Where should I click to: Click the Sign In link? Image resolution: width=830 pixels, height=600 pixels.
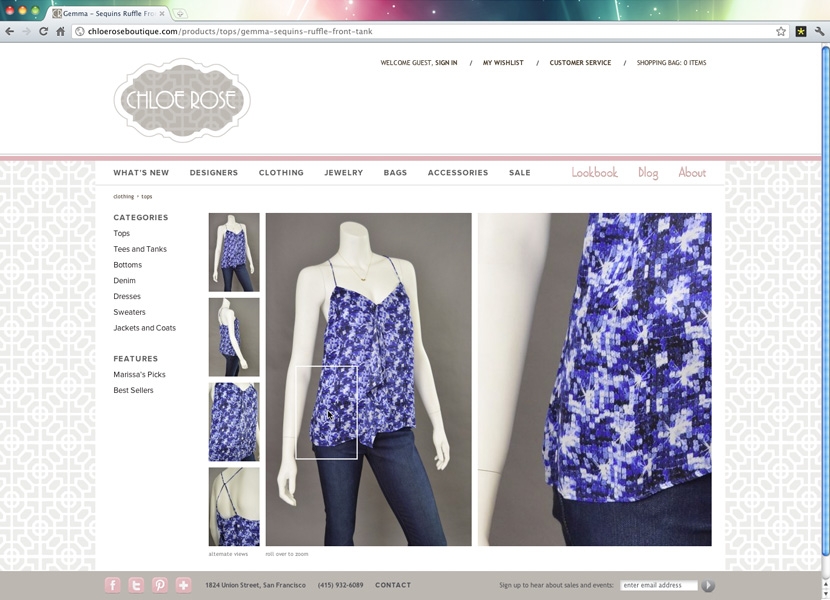pos(446,62)
